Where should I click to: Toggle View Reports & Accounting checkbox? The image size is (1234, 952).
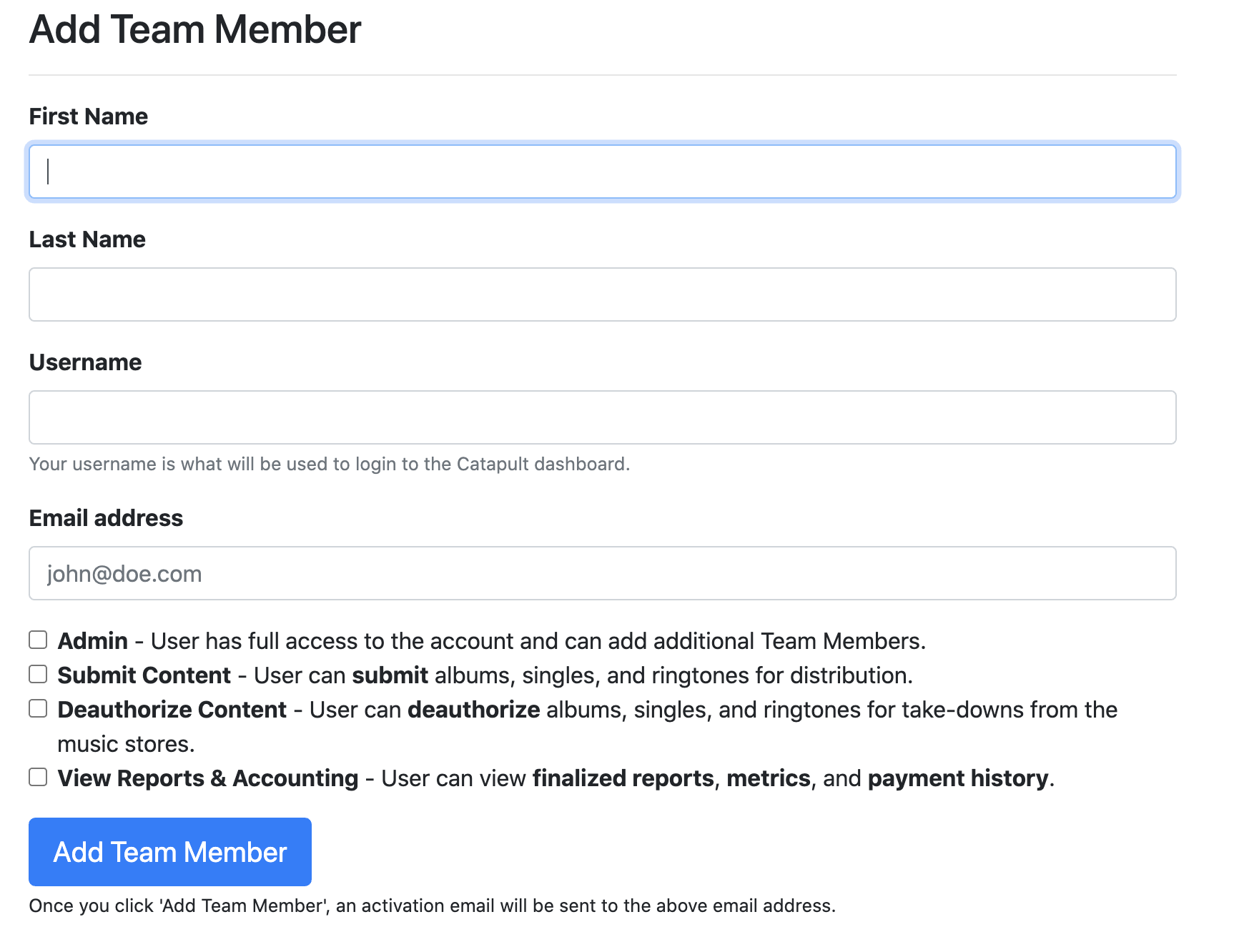pos(38,777)
